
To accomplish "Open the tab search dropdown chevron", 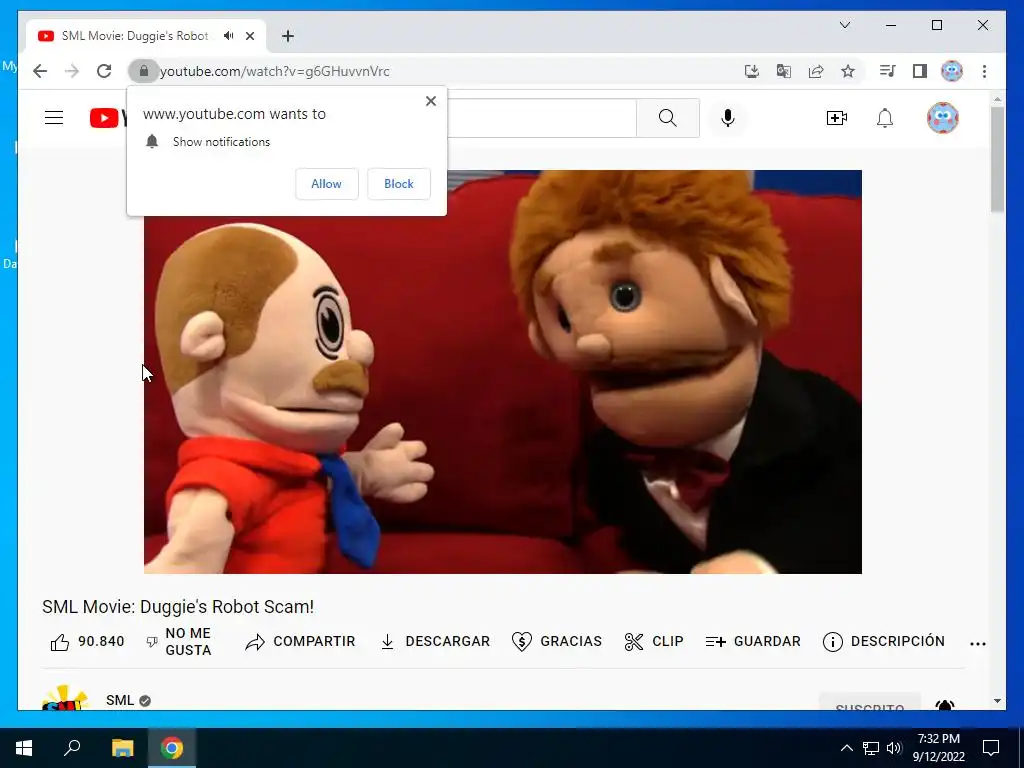I will click(844, 25).
